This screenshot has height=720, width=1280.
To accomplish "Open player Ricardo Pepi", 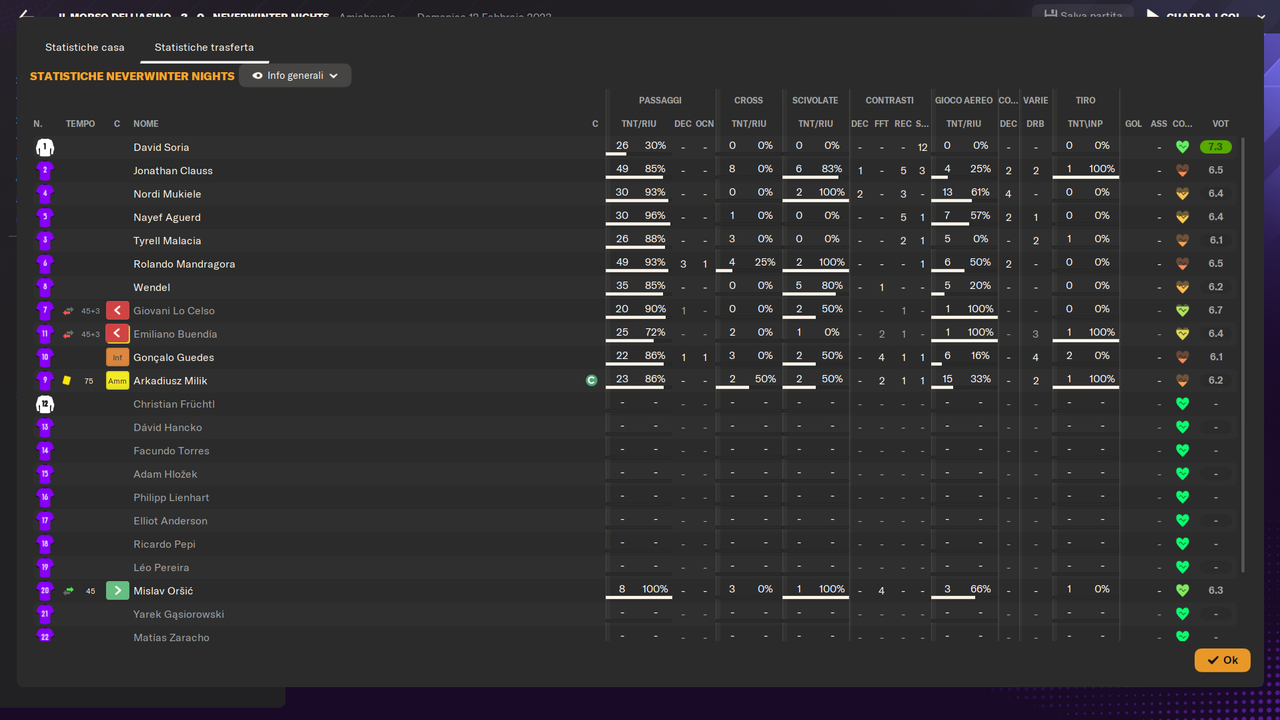I will coord(164,544).
